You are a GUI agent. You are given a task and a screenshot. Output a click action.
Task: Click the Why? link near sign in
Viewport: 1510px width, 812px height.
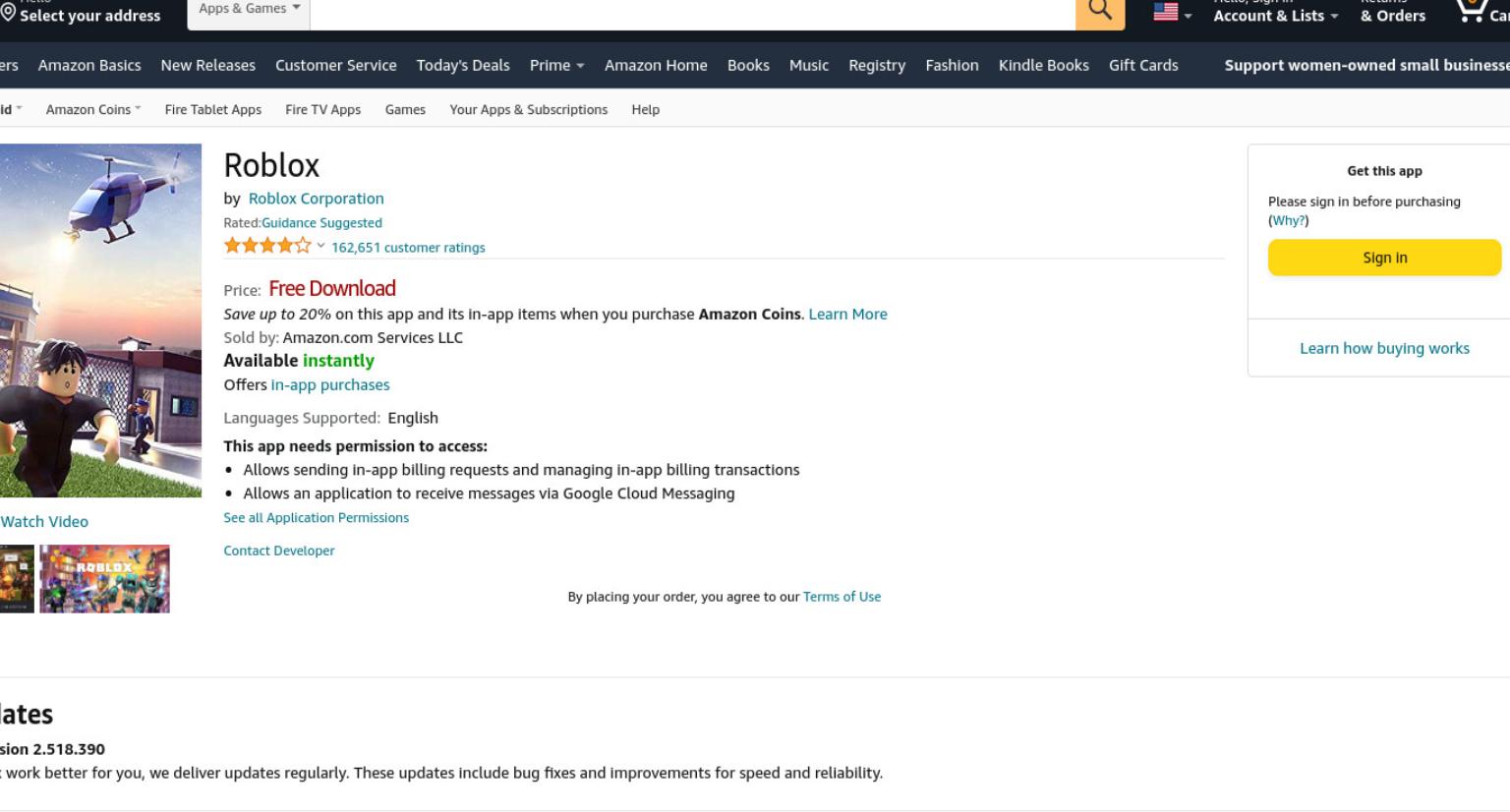click(1288, 220)
